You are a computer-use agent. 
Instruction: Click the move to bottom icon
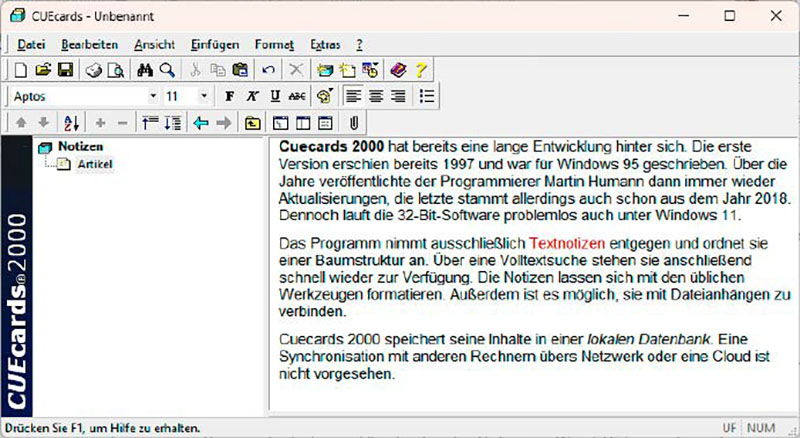point(172,123)
